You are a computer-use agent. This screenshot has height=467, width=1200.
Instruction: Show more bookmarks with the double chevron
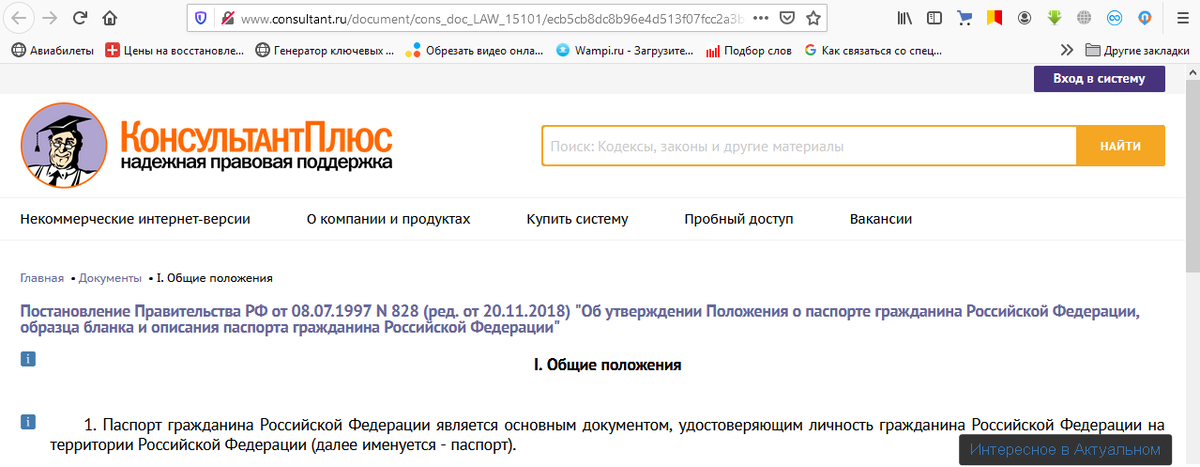[1067, 50]
